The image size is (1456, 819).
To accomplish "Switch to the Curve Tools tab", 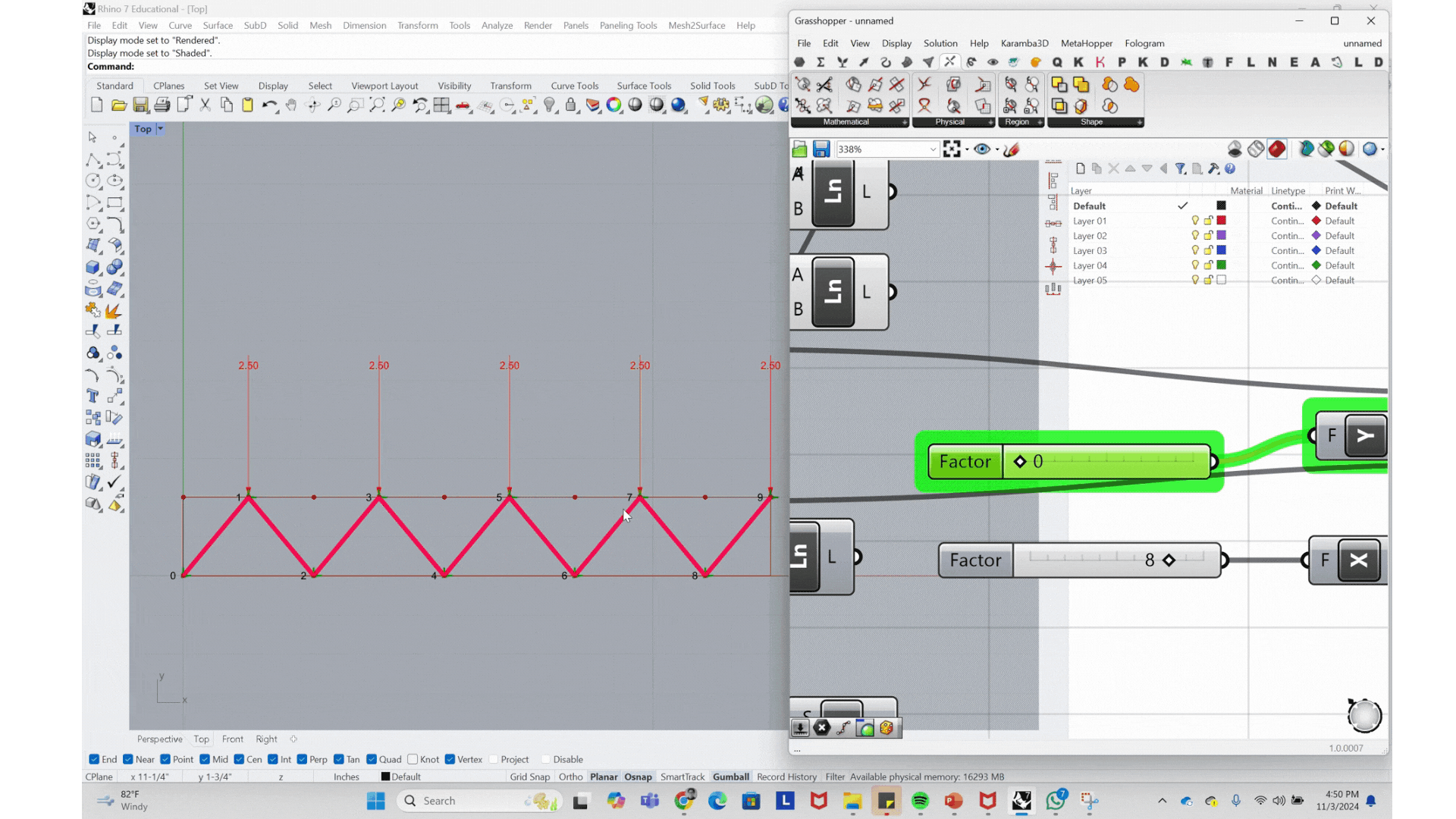I will [574, 86].
